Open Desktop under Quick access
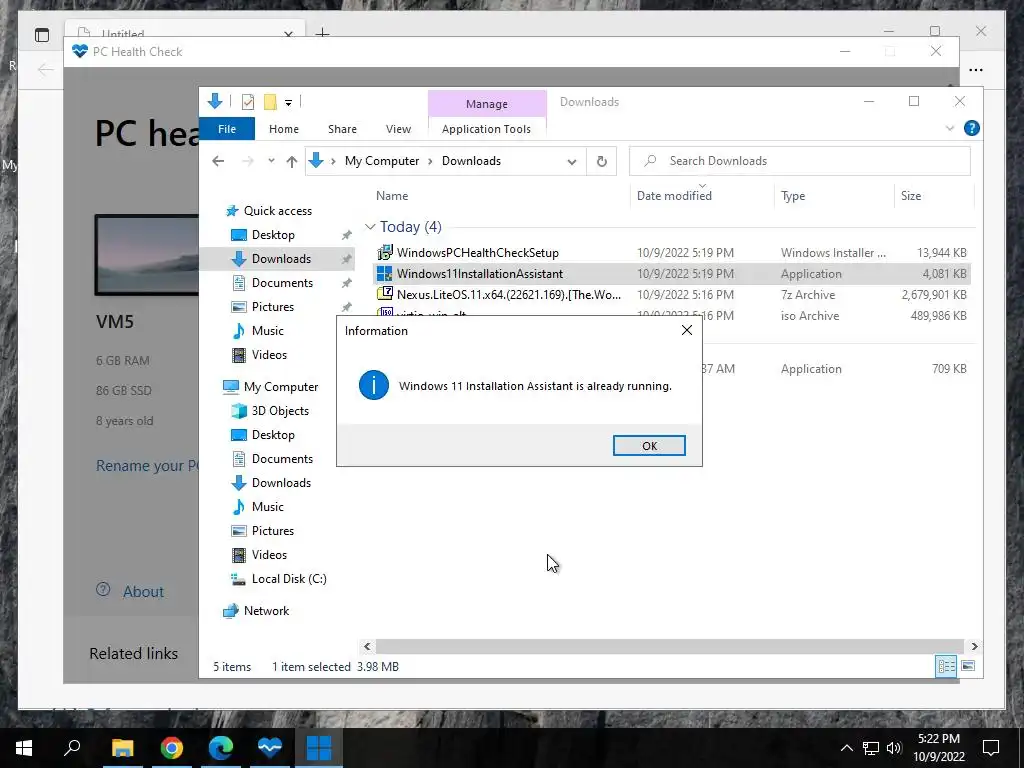Screen dimensions: 1024x768 click(273, 235)
